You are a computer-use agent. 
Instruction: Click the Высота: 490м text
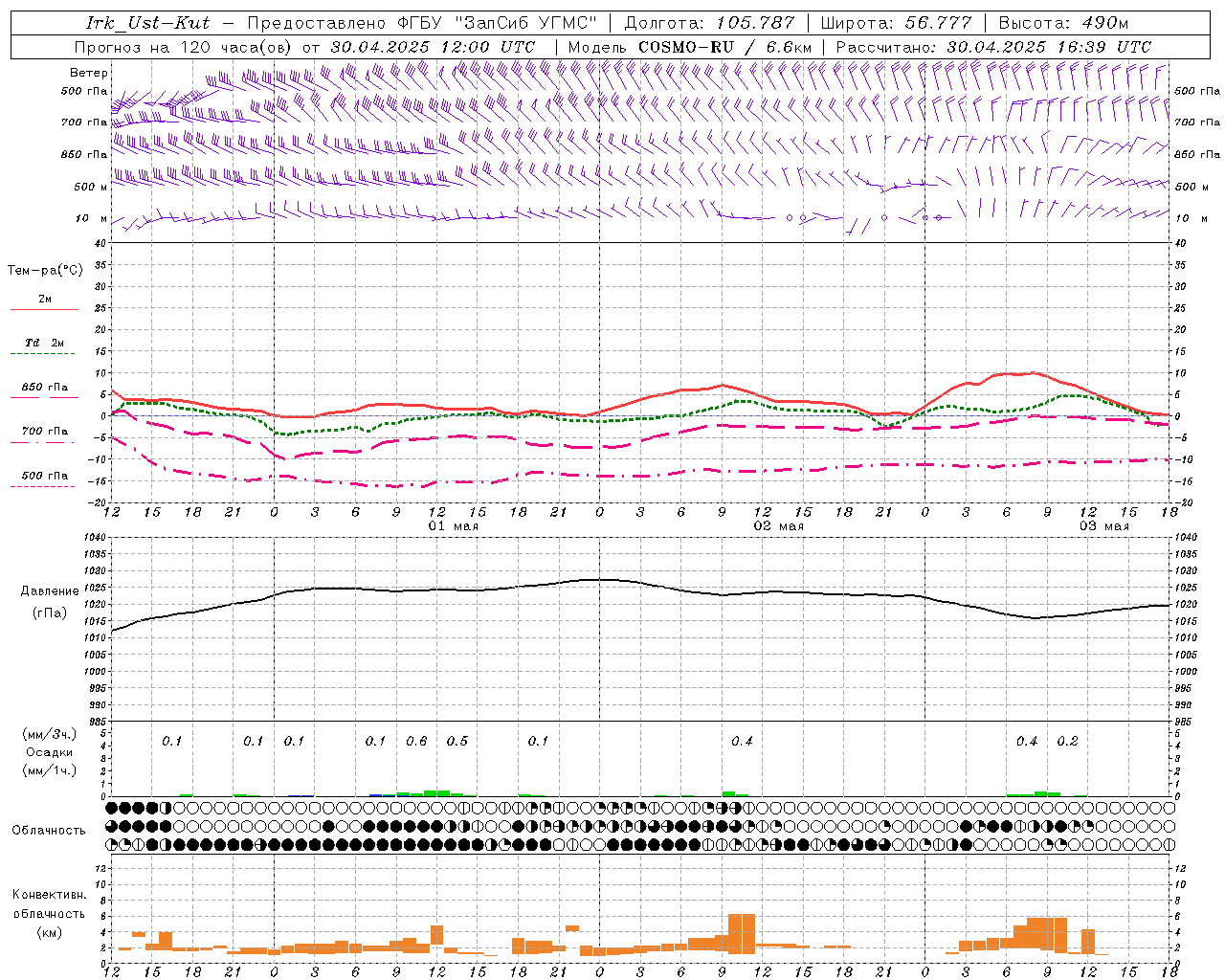[x=1063, y=23]
